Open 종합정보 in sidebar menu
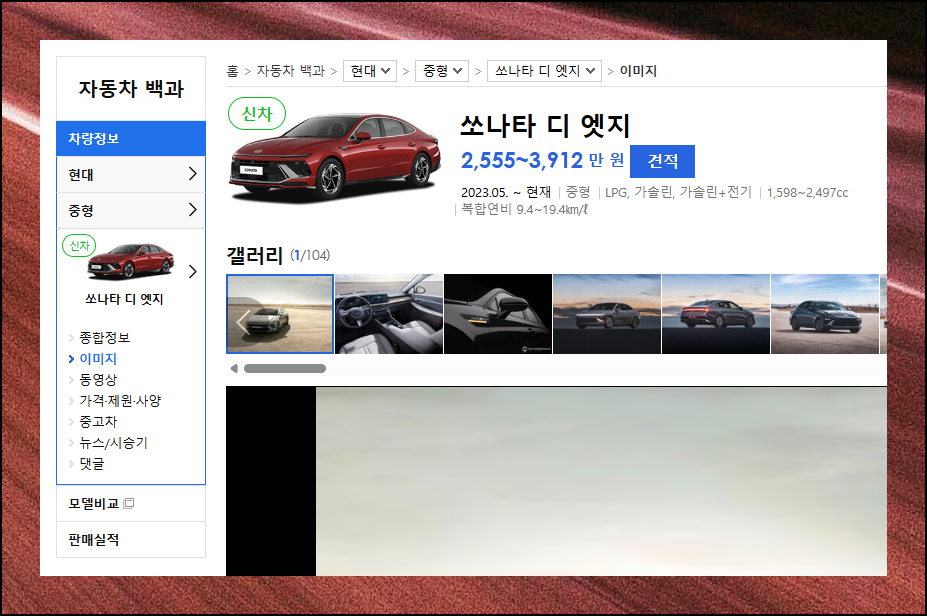 click(x=105, y=338)
